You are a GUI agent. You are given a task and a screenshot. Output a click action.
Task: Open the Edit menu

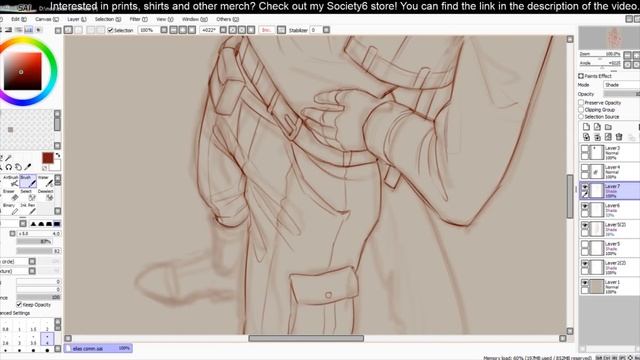click(x=19, y=19)
